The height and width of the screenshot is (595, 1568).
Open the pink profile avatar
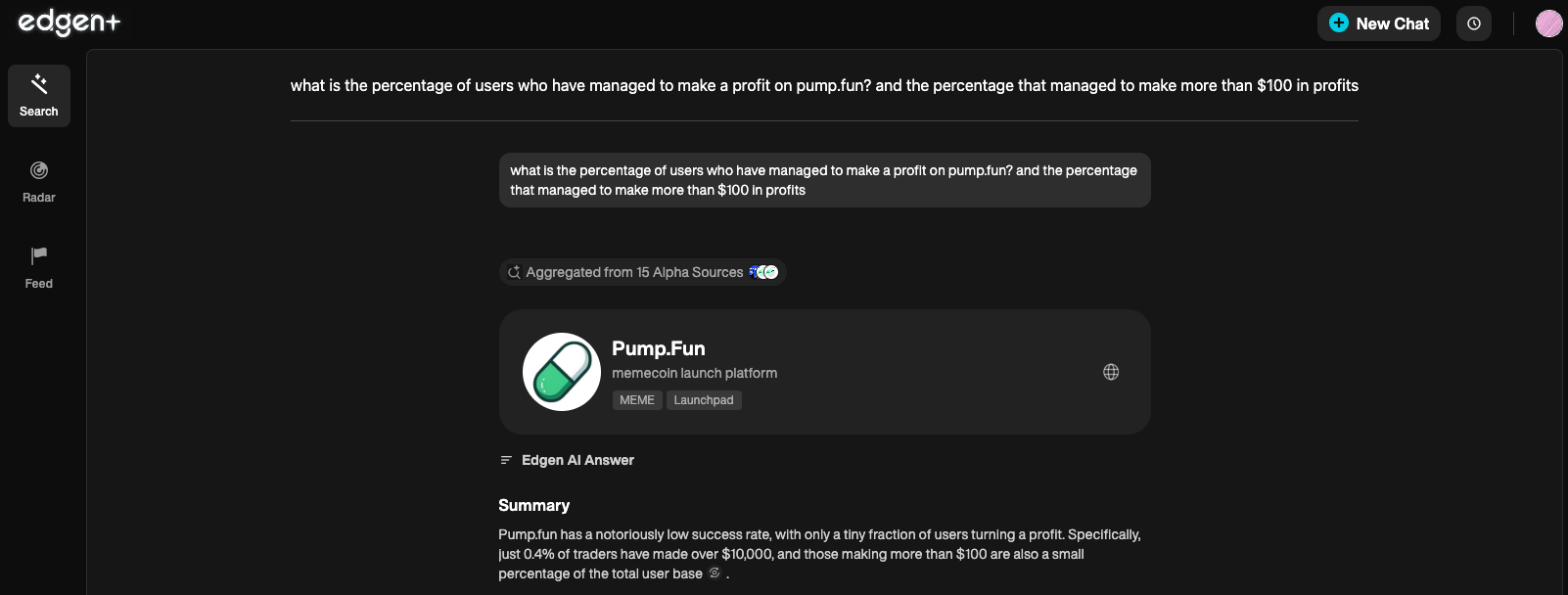point(1548,23)
